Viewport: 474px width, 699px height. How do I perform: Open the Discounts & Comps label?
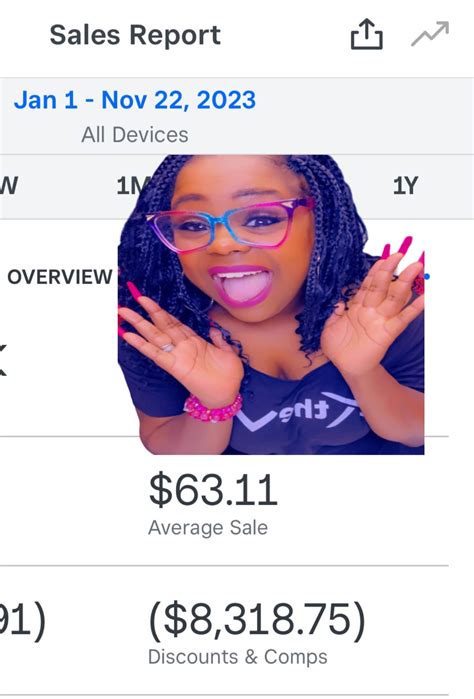(238, 657)
